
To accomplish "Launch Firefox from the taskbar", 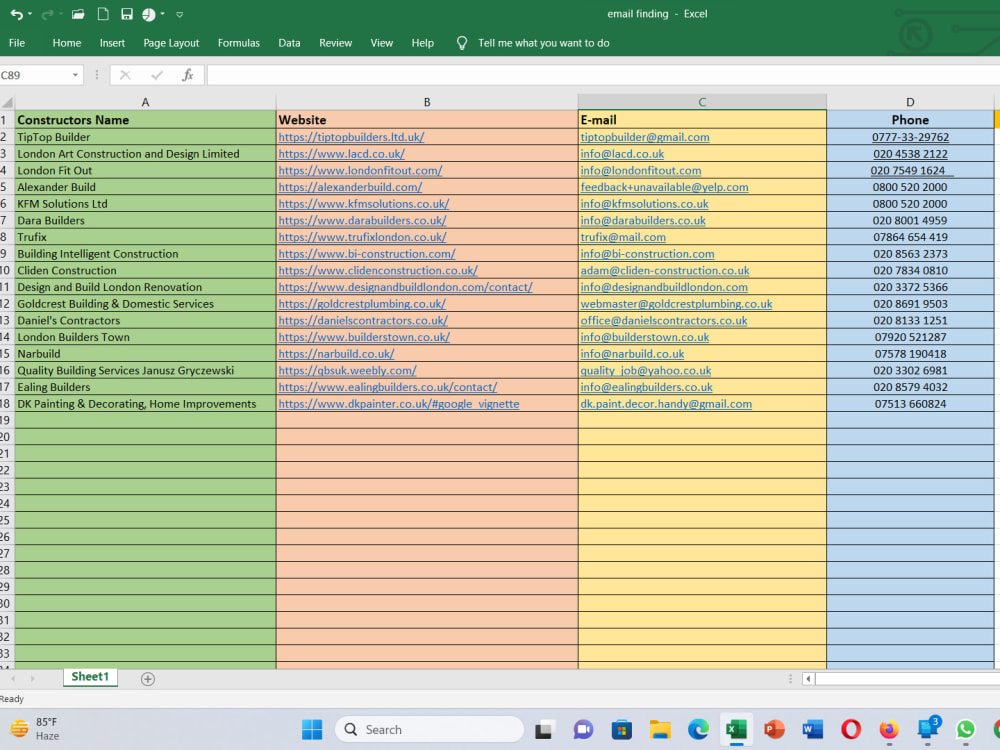I will [x=888, y=730].
